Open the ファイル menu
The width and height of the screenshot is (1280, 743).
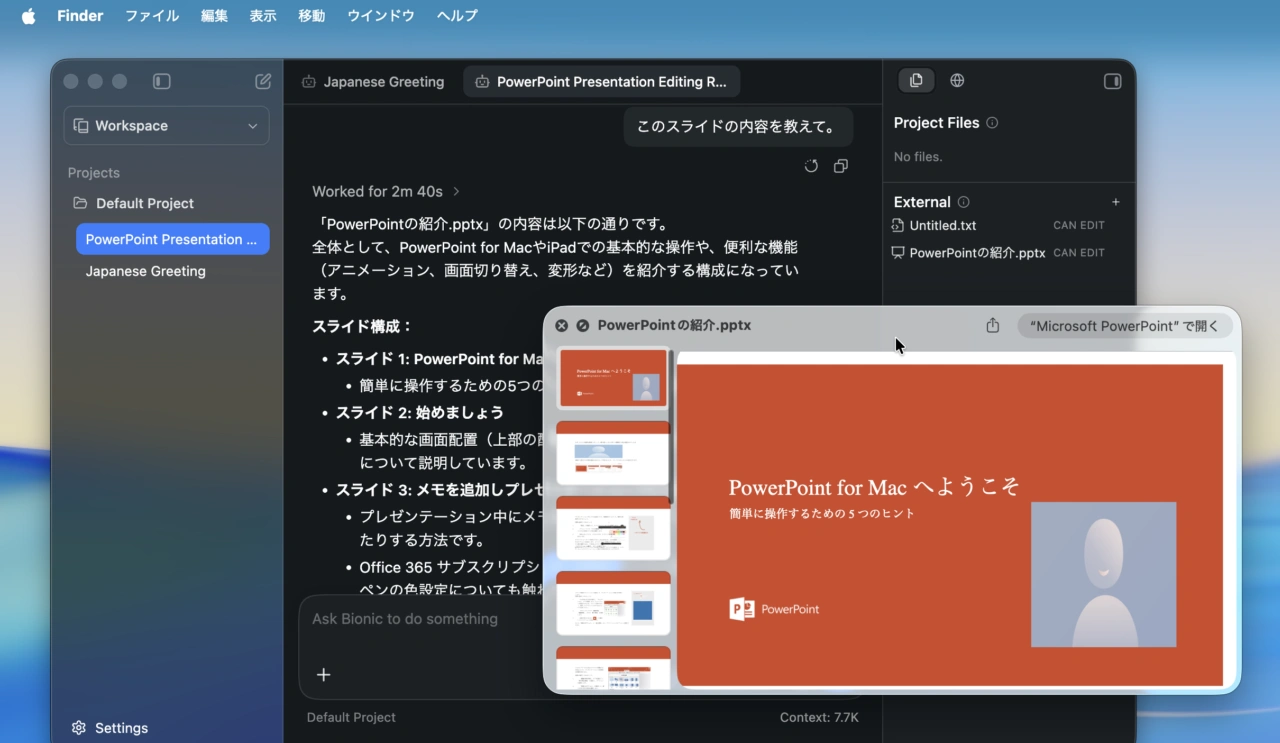[152, 16]
